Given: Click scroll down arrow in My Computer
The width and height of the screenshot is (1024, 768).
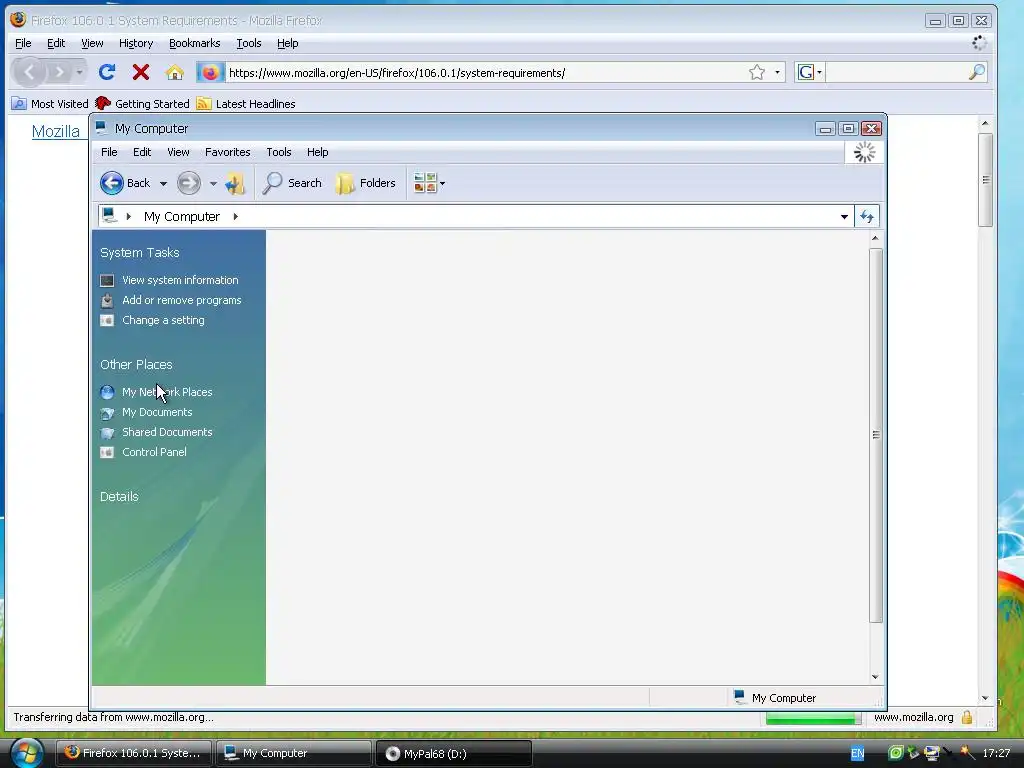Looking at the screenshot, I should point(876,677).
